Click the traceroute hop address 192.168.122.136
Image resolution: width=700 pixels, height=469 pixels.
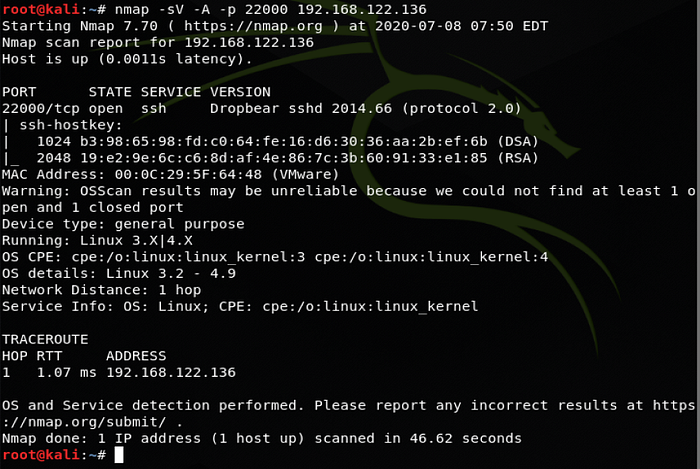(170, 372)
